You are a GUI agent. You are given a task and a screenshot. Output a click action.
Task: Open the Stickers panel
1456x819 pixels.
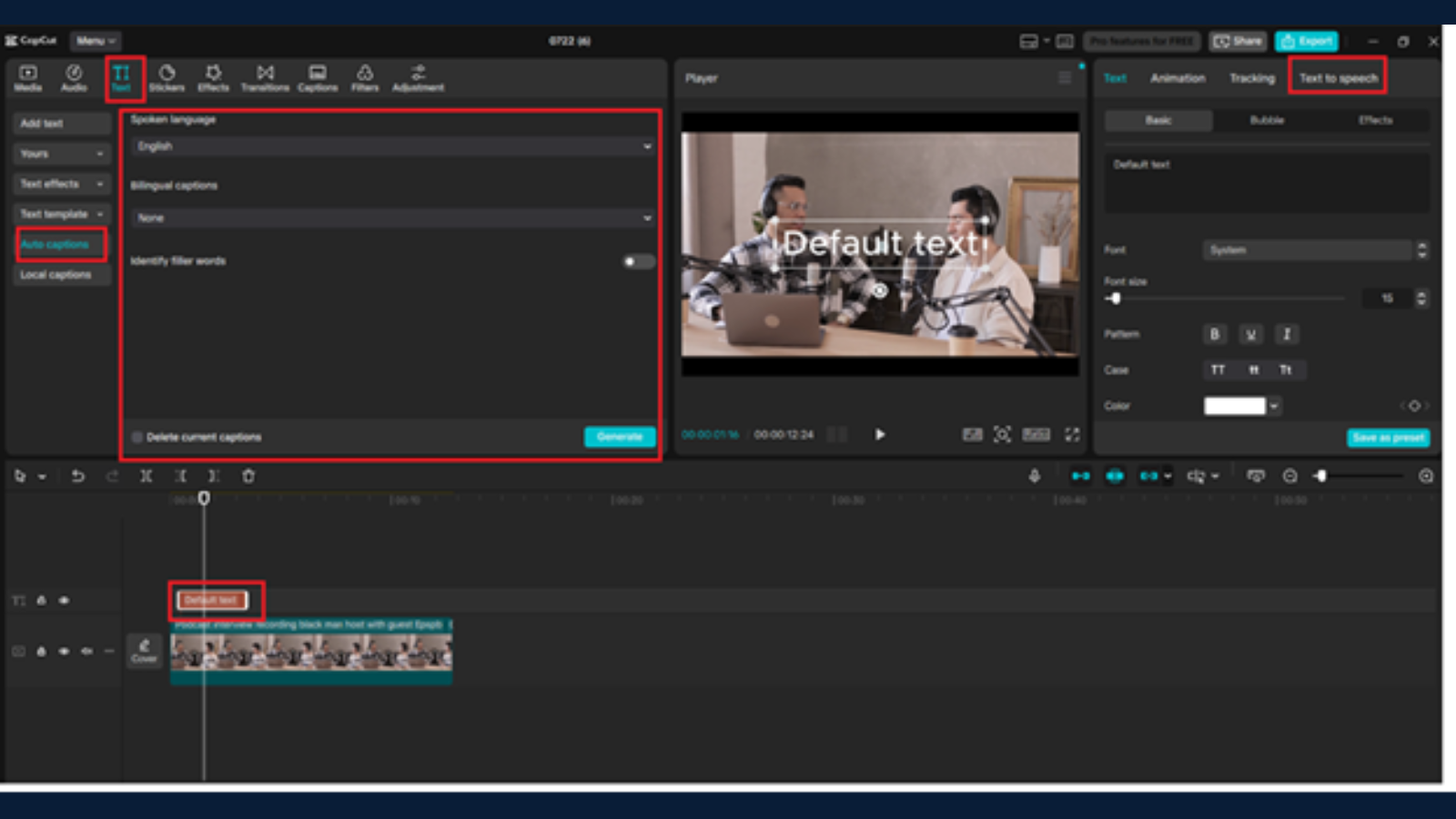(167, 78)
